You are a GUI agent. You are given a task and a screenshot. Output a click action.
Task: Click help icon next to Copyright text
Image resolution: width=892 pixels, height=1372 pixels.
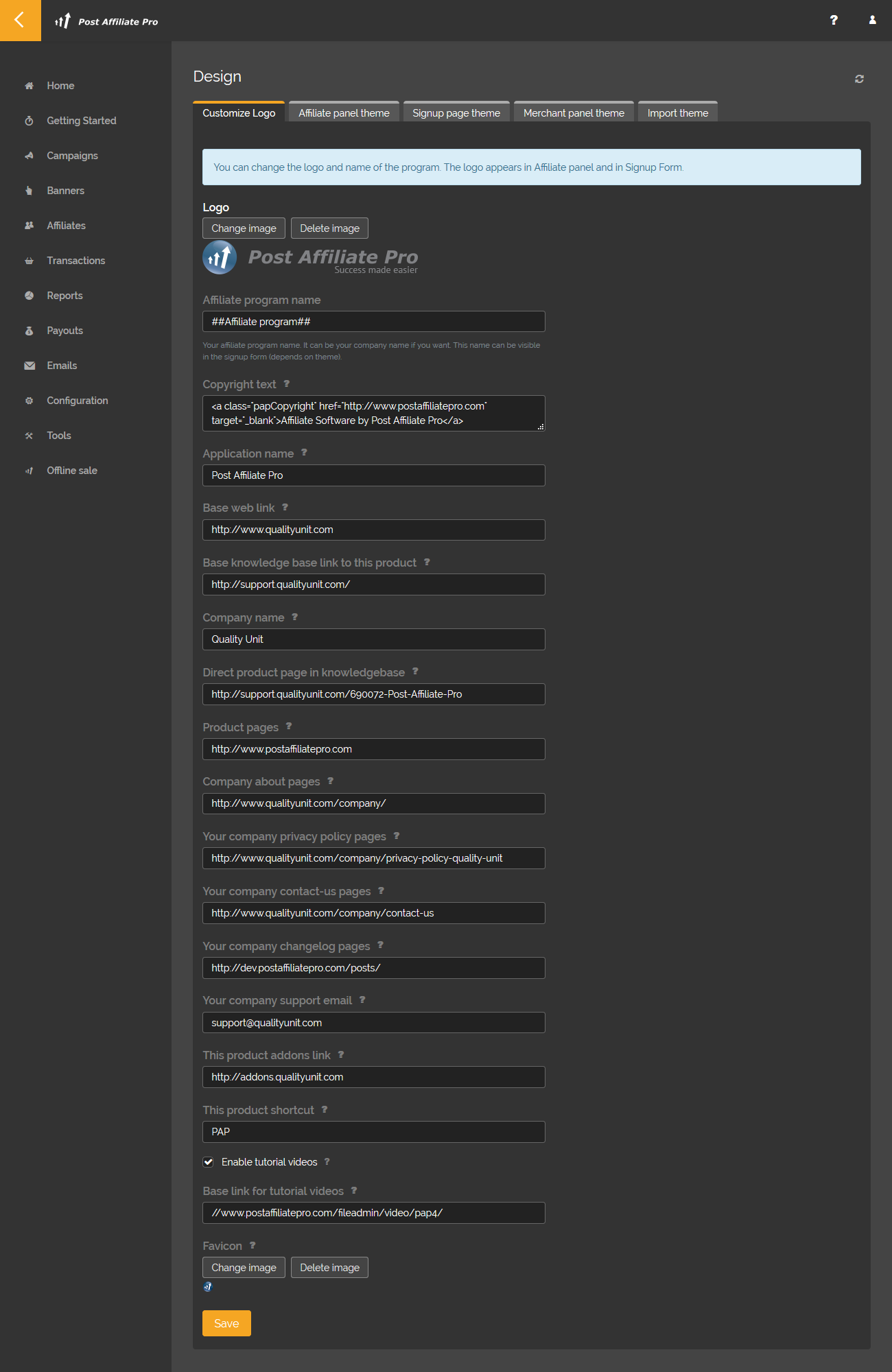click(x=287, y=384)
